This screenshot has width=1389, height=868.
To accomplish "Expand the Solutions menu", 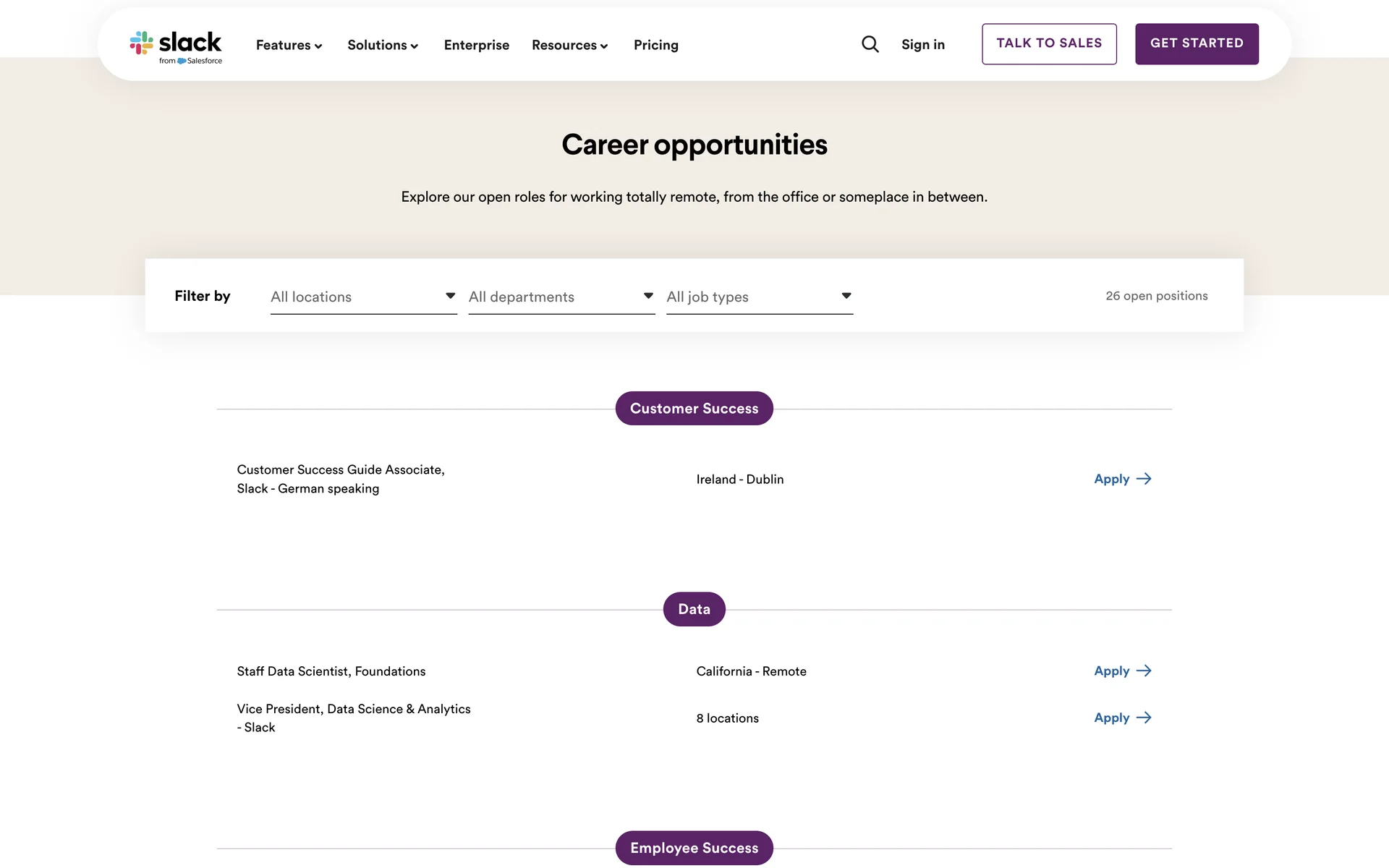I will (383, 45).
